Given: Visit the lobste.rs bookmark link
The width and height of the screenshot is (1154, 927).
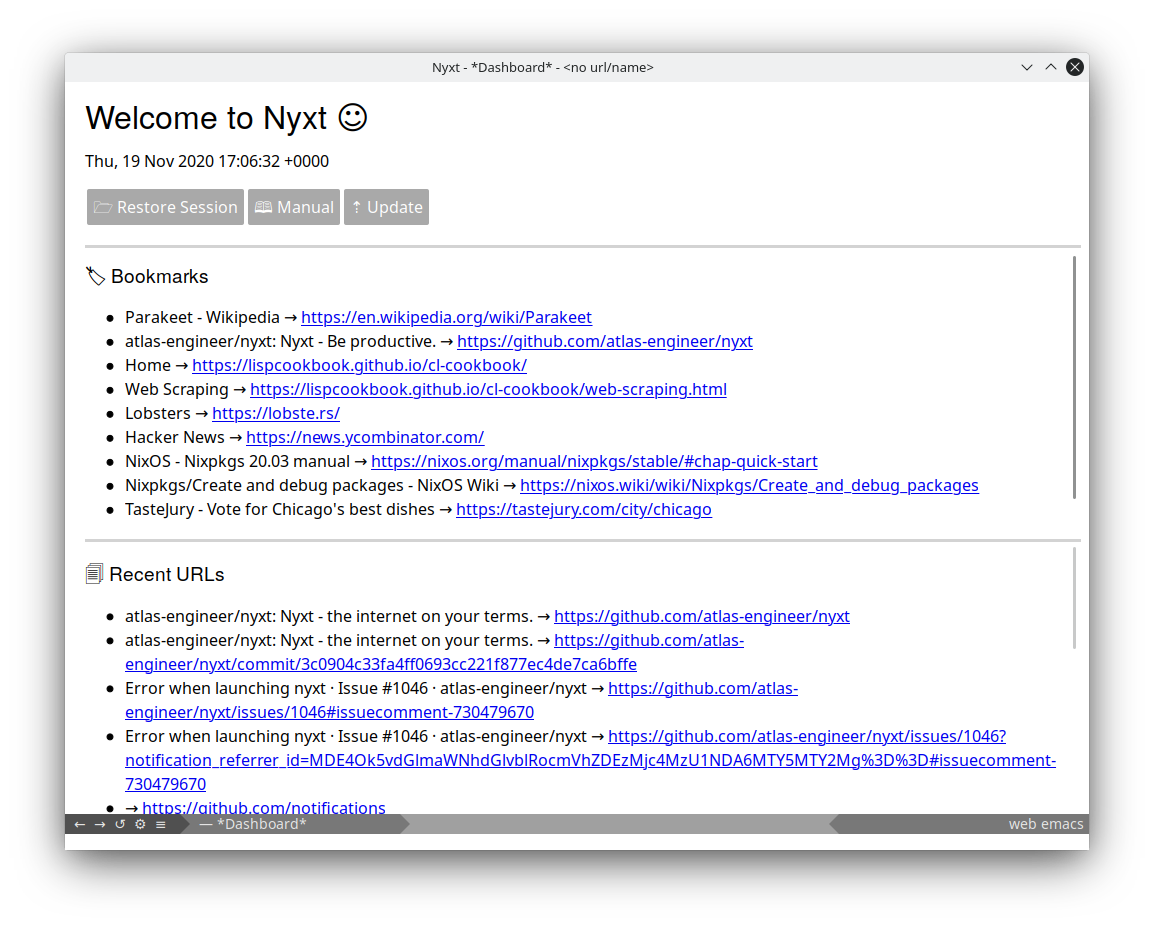Looking at the screenshot, I should pos(276,414).
